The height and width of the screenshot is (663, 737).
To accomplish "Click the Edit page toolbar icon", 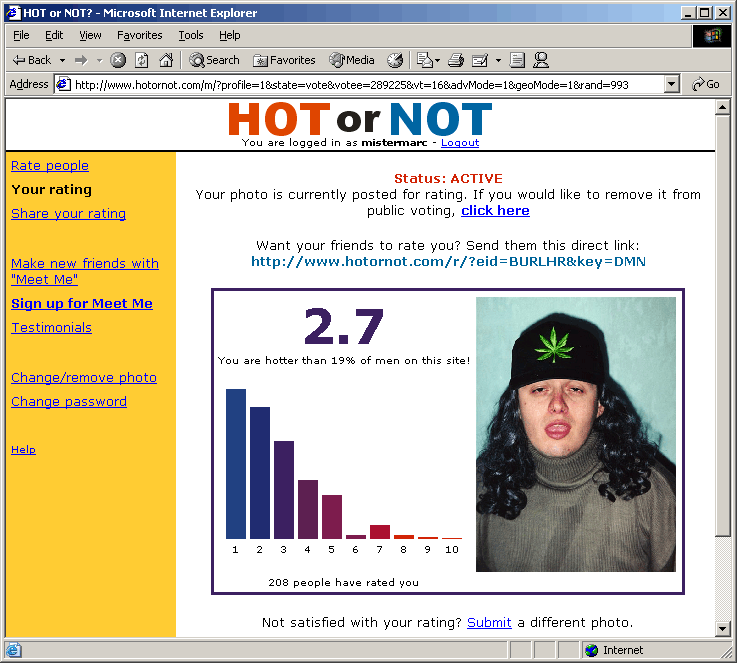I will click(x=480, y=60).
